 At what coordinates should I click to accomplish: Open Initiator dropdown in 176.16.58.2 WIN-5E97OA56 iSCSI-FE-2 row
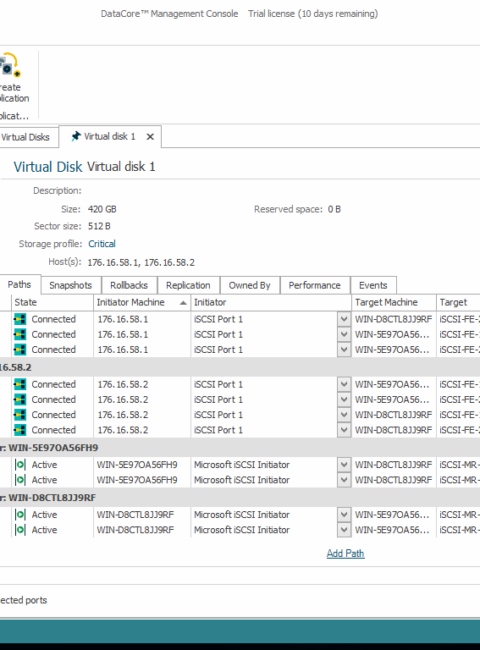(x=344, y=400)
